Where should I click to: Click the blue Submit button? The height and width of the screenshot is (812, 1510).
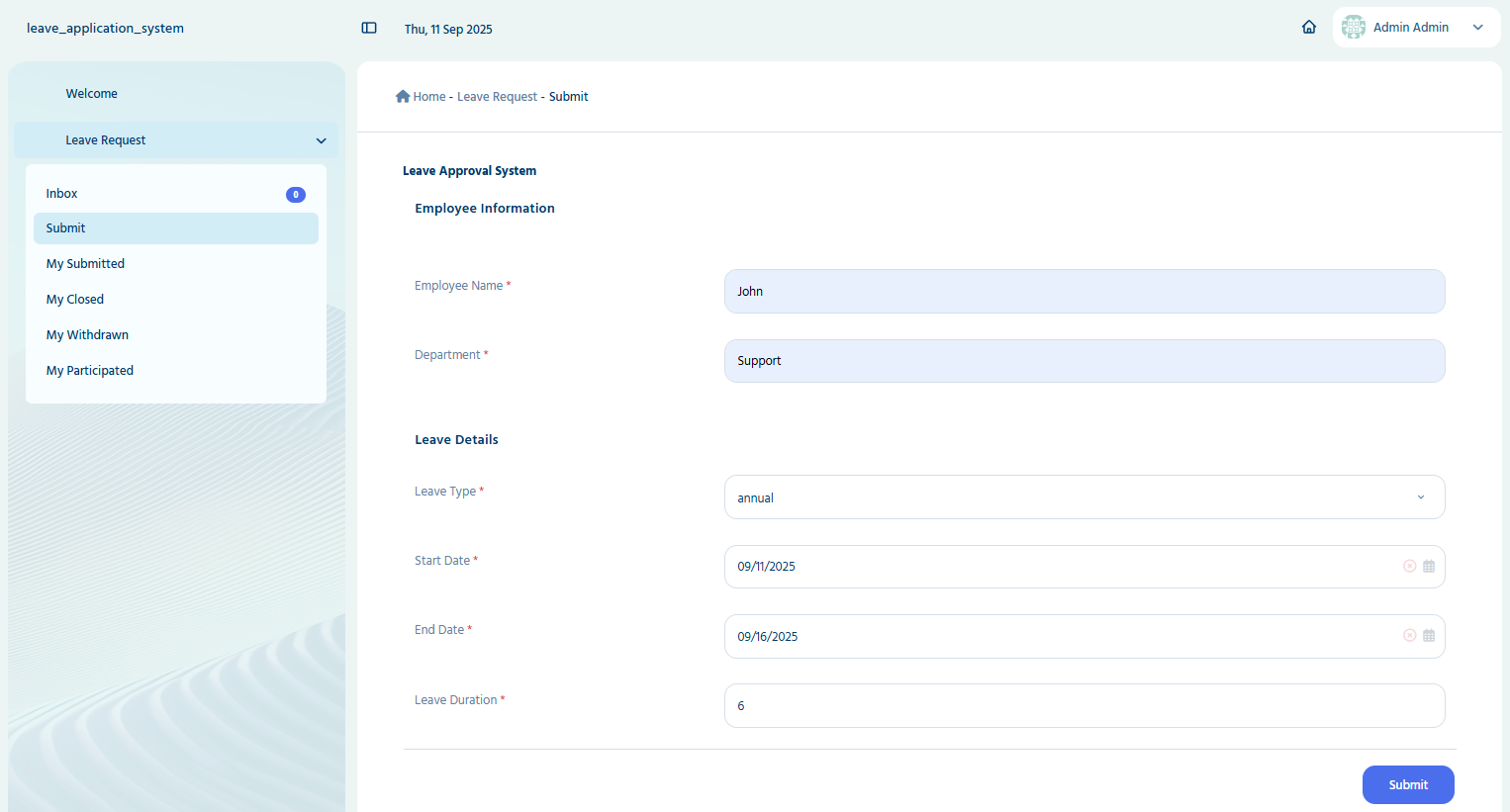[1408, 785]
